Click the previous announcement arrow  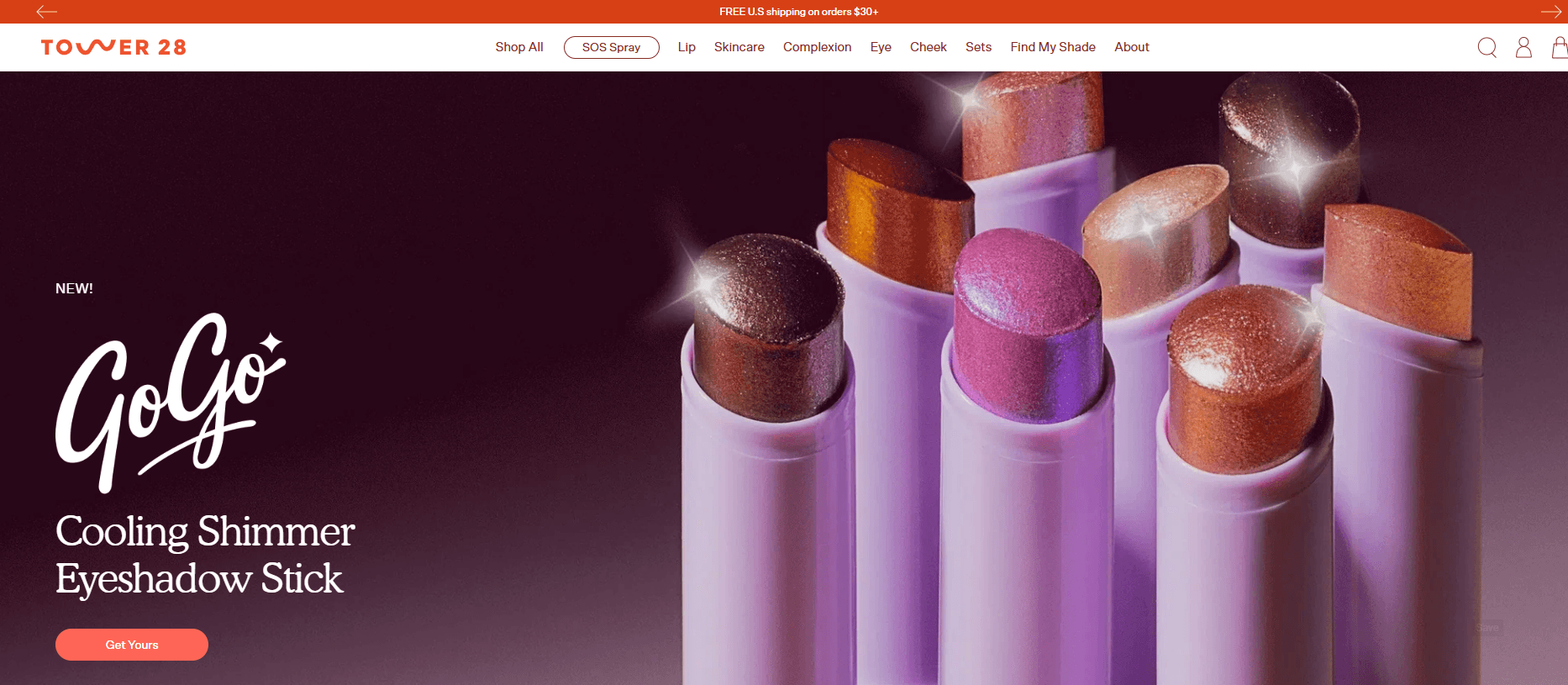click(47, 12)
